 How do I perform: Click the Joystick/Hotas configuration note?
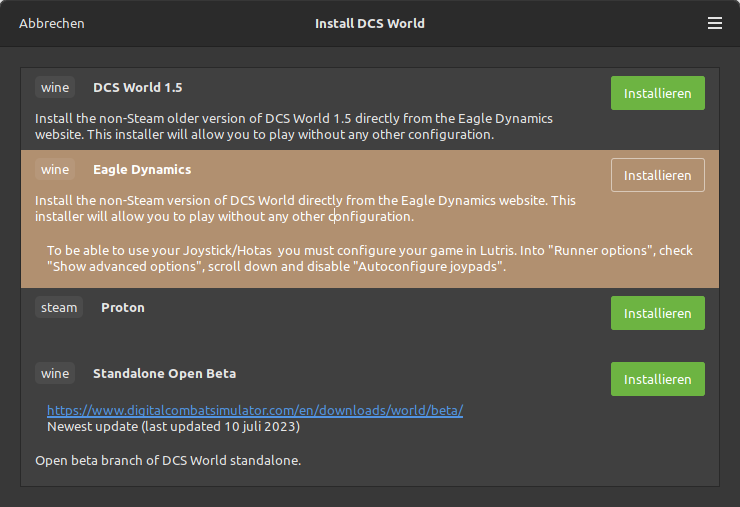click(370, 258)
